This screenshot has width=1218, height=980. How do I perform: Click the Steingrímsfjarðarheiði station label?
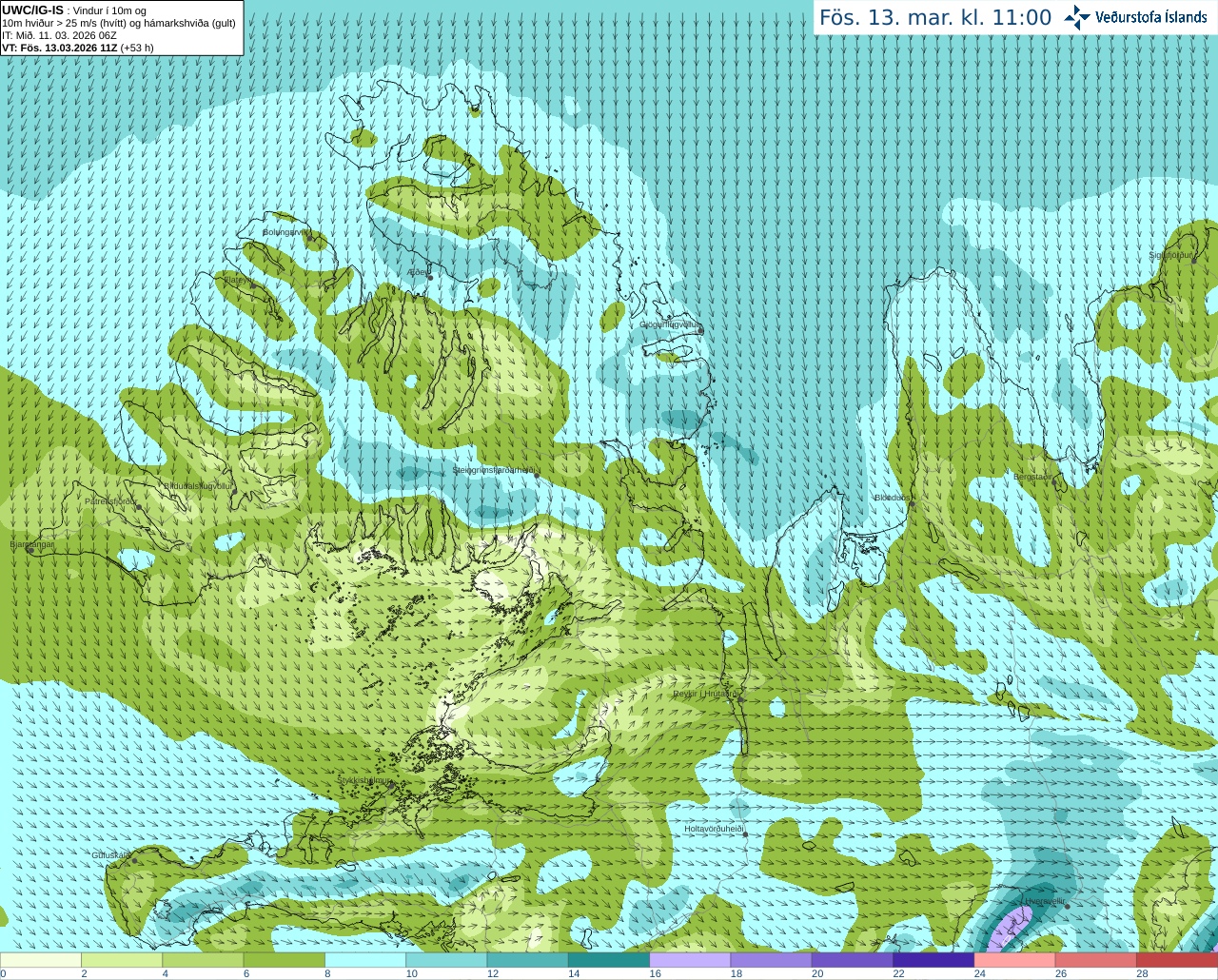tap(493, 470)
